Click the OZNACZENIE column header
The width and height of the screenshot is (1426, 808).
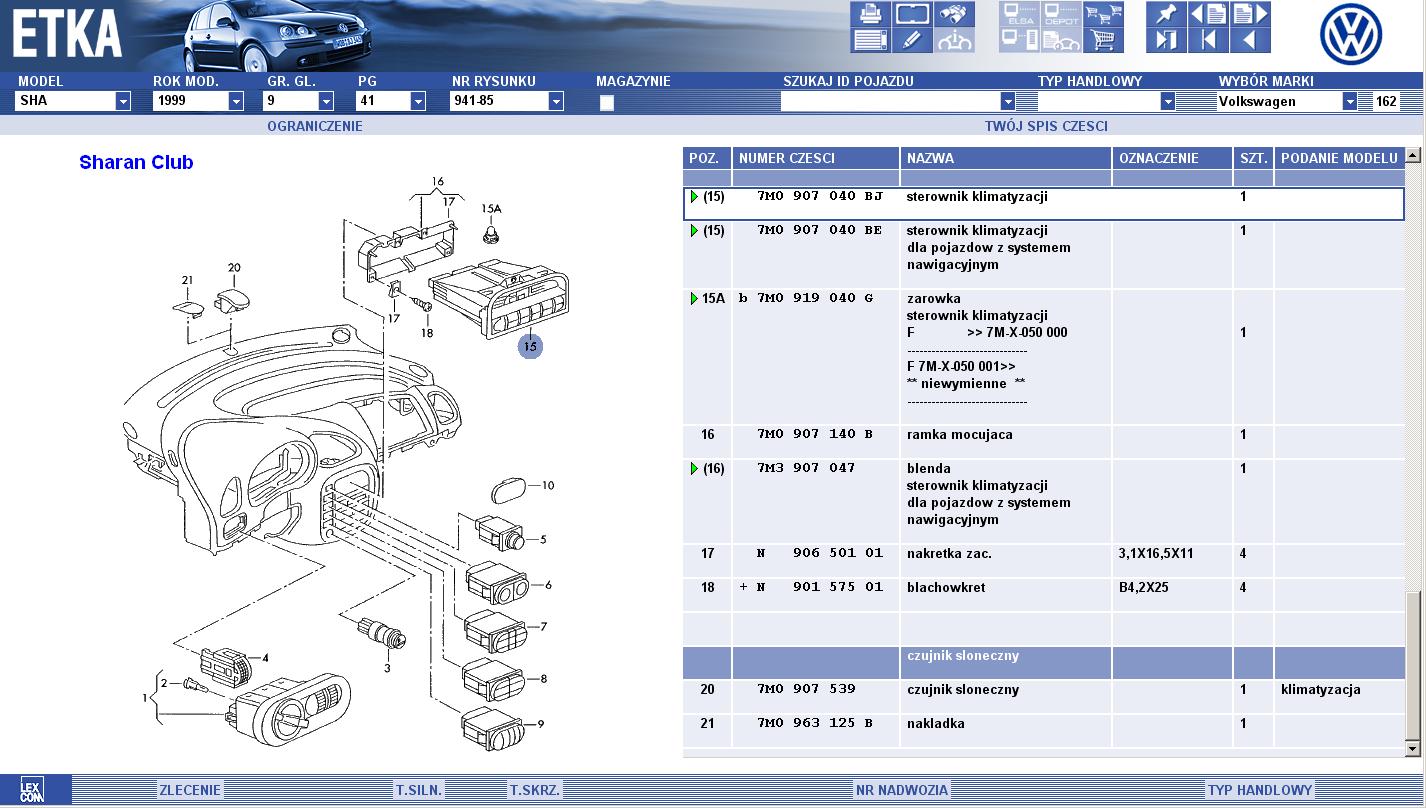(1172, 158)
